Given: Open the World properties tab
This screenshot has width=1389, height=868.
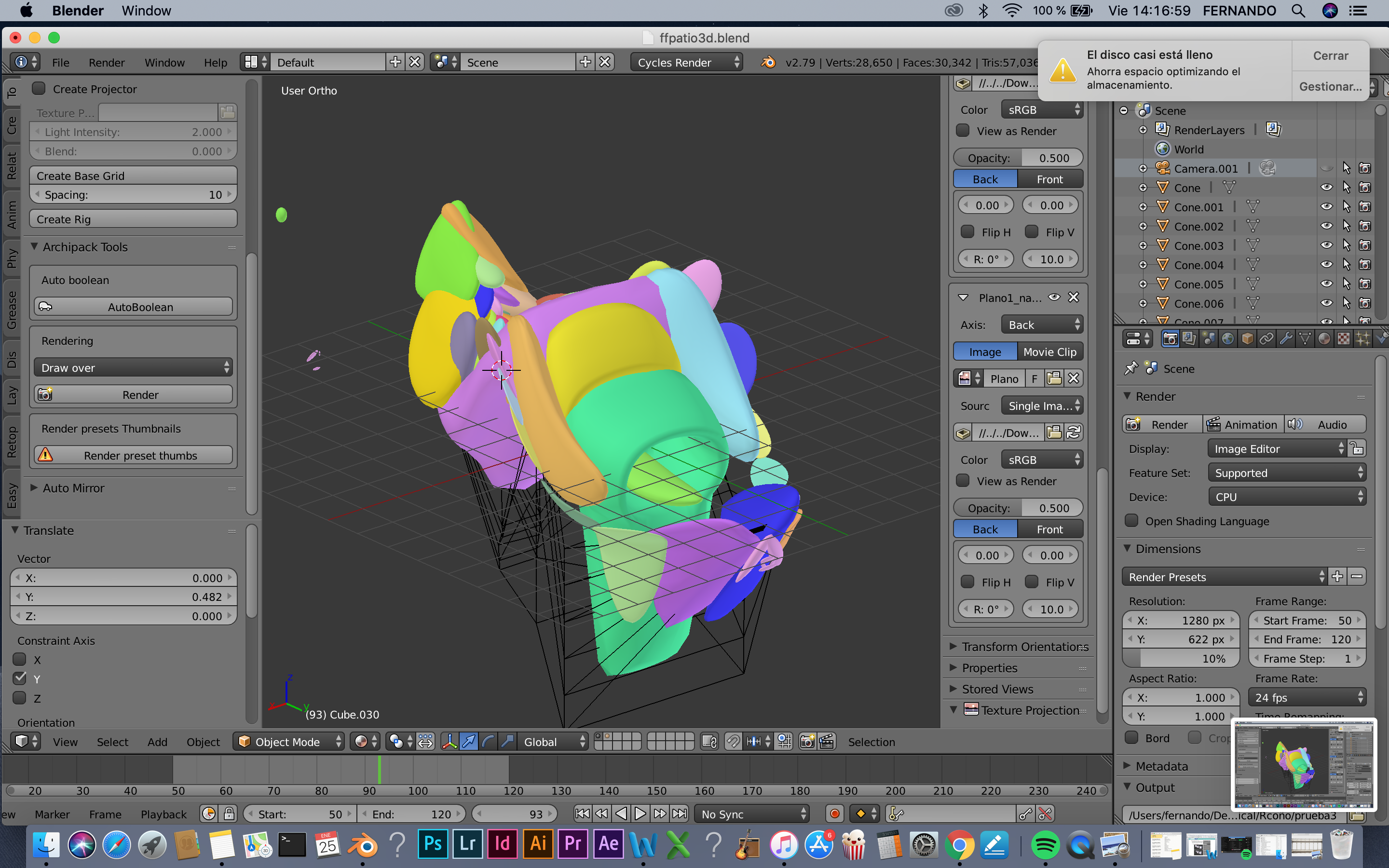Looking at the screenshot, I should point(1227,339).
